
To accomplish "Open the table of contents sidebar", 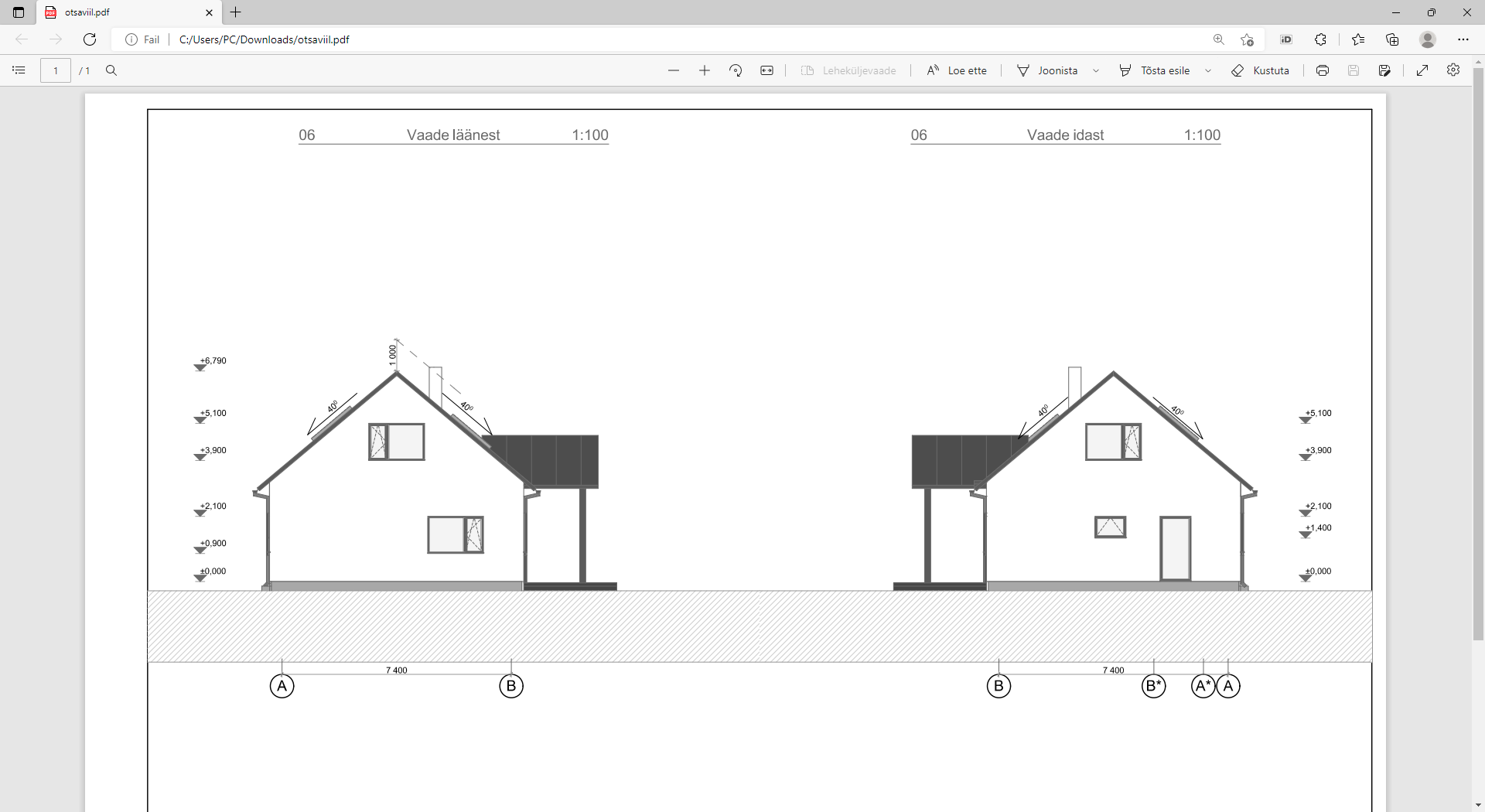I will (19, 70).
